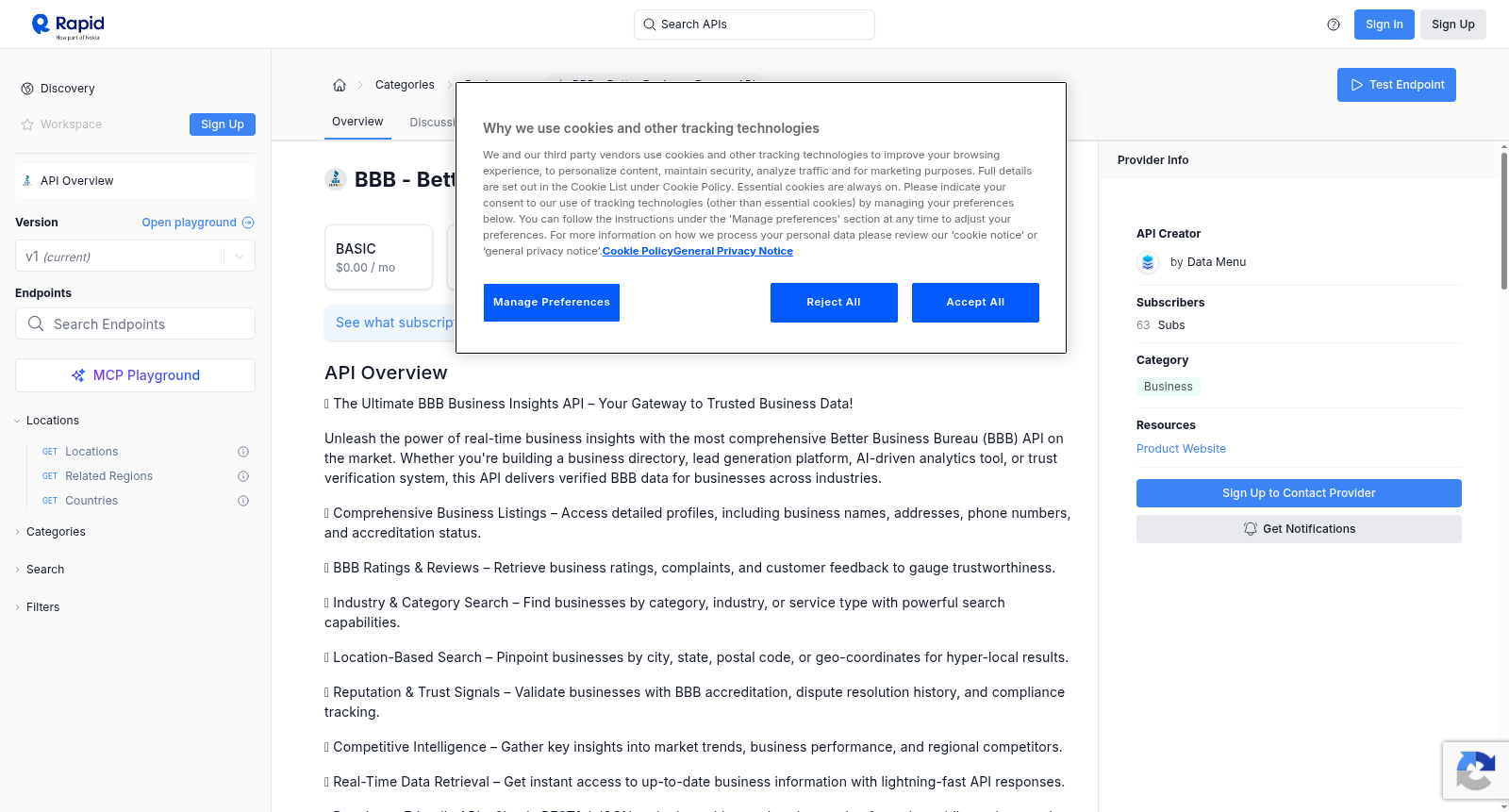The image size is (1509, 812).
Task: Click the Search Endpoints magnifier icon
Action: (36, 323)
